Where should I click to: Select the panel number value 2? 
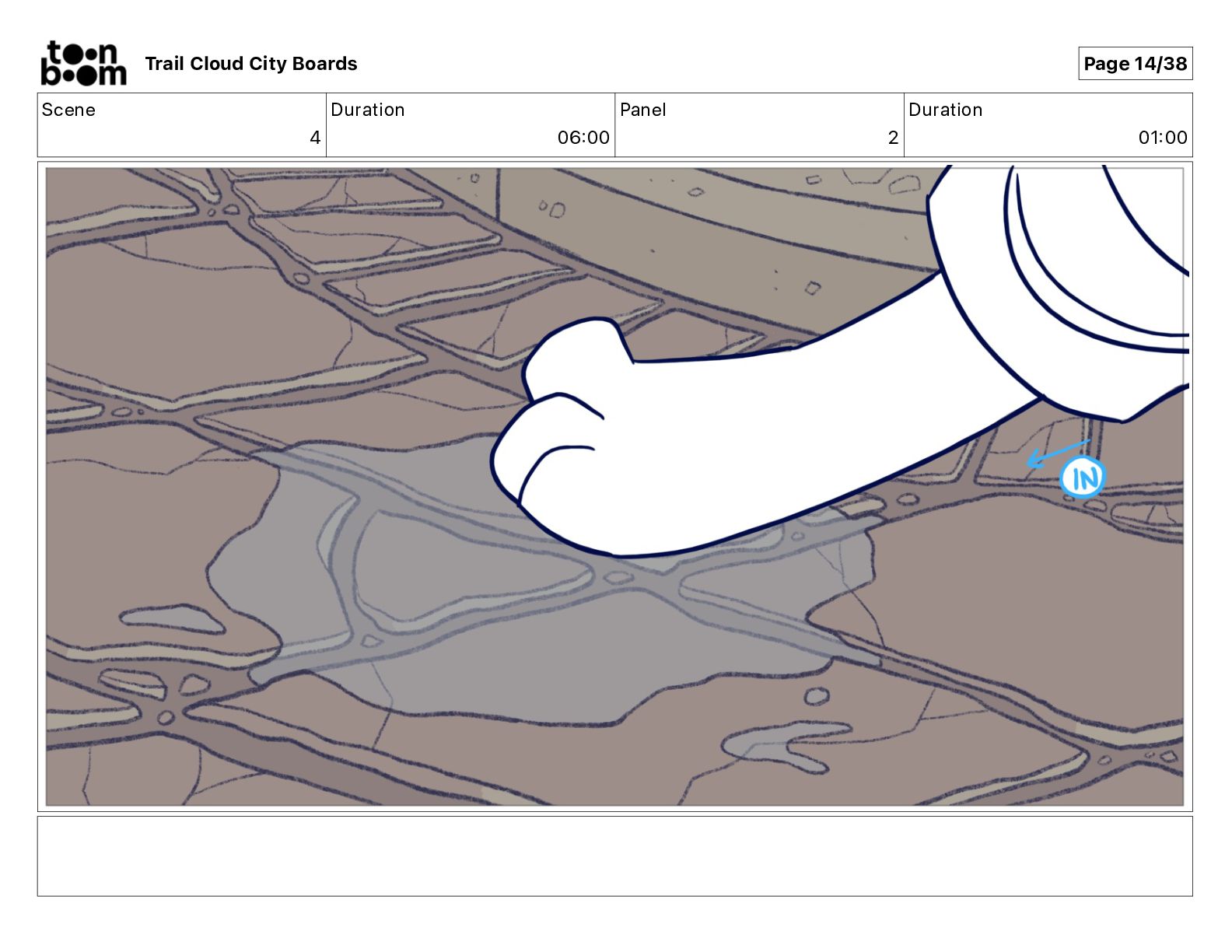point(893,138)
